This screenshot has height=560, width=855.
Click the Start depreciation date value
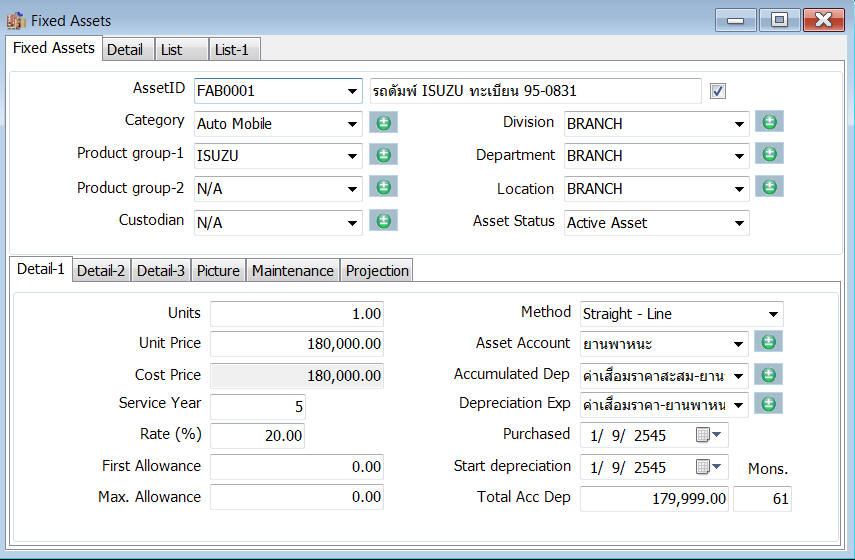tap(628, 468)
